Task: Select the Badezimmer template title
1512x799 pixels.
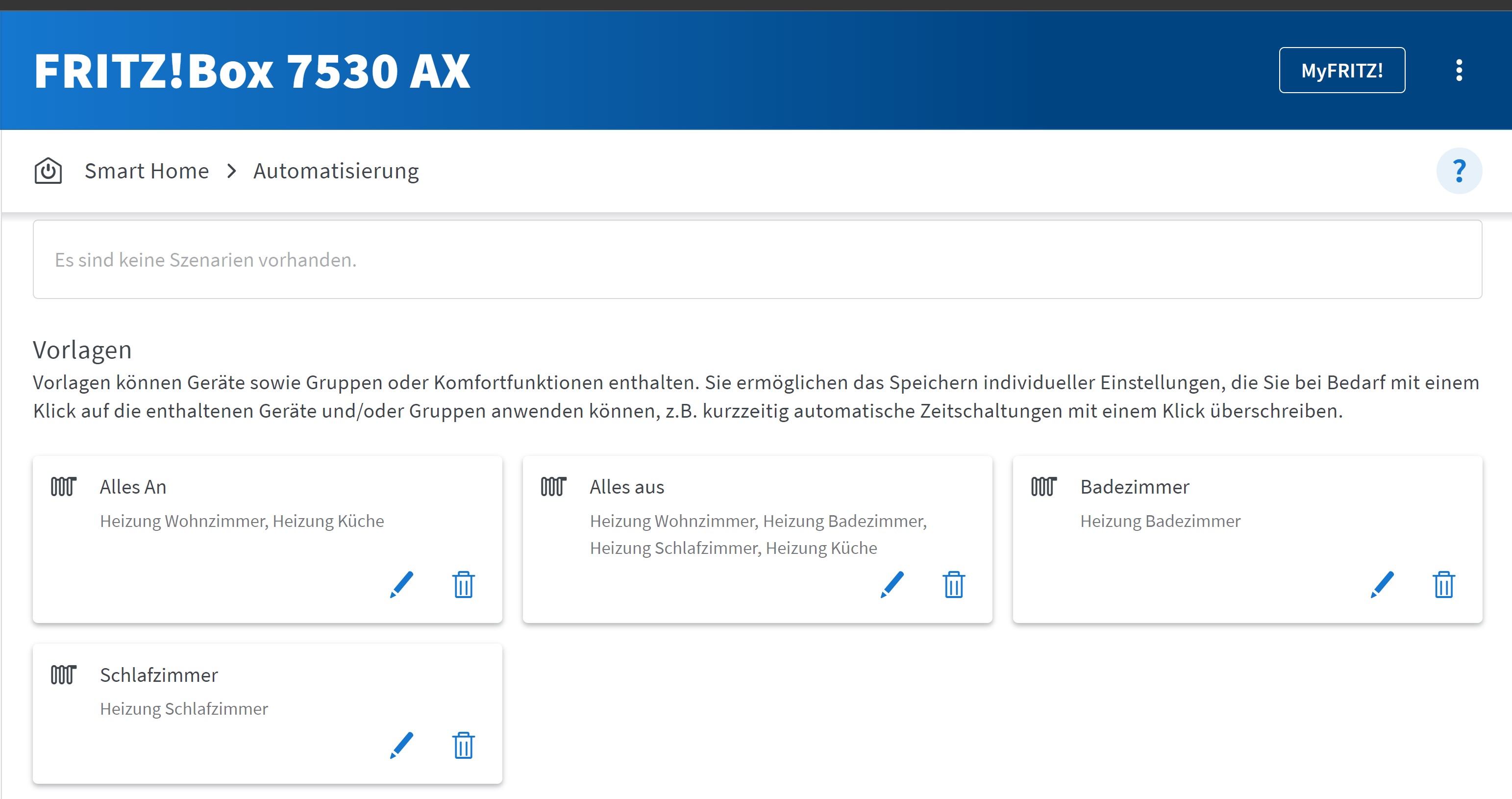Action: pos(1135,487)
